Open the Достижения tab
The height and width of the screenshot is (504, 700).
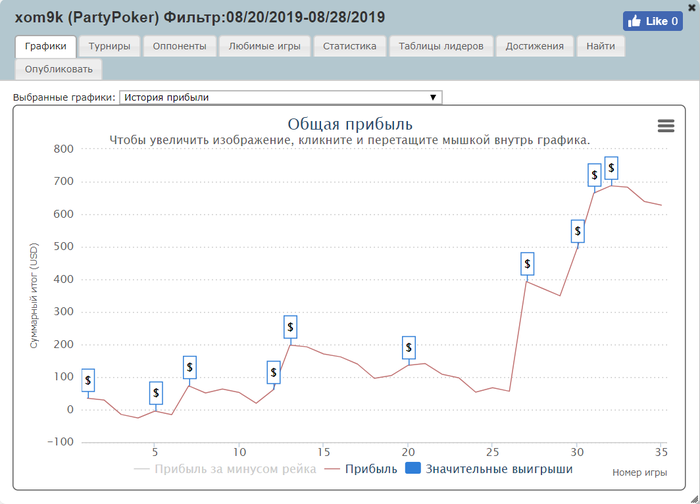click(x=534, y=46)
